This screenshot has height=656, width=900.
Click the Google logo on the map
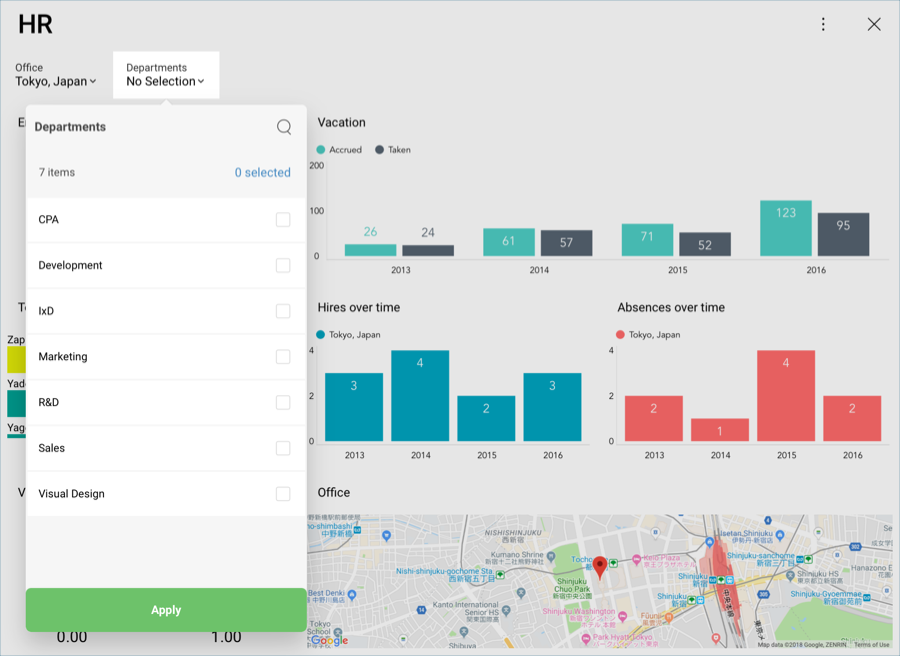pos(329,640)
